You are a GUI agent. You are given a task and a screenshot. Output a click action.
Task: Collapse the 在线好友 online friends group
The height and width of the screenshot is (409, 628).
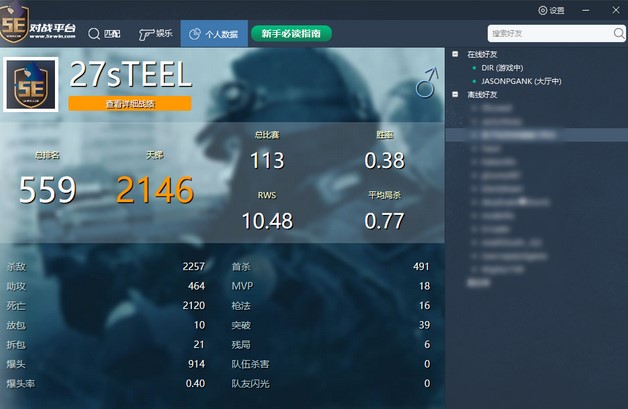tap(456, 54)
